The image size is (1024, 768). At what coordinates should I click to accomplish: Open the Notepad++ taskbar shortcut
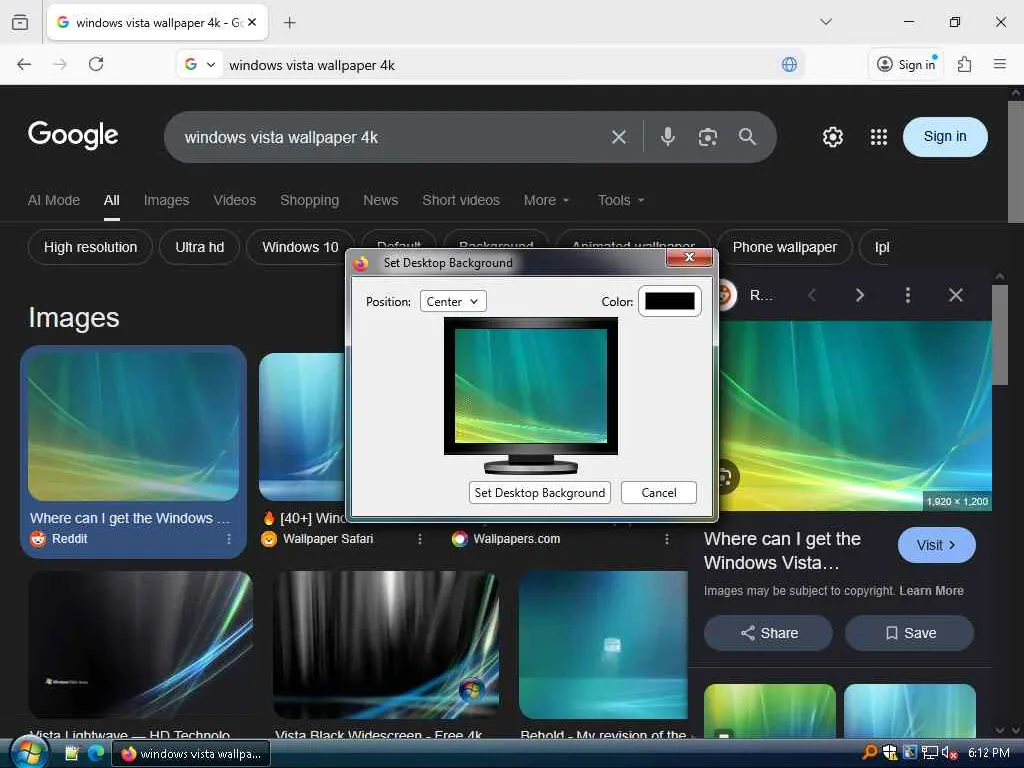72,753
